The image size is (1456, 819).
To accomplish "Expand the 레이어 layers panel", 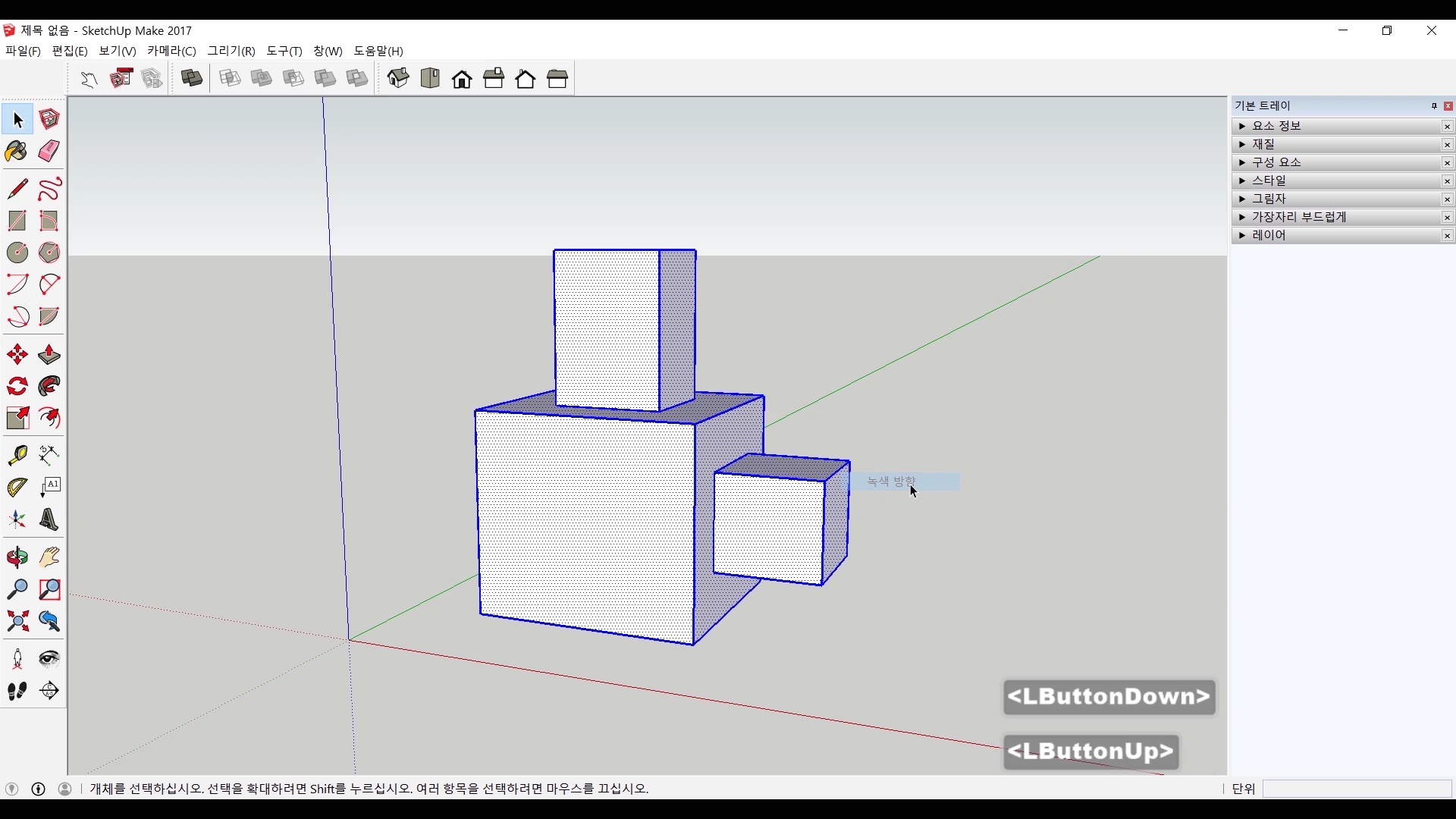I will tap(1269, 235).
